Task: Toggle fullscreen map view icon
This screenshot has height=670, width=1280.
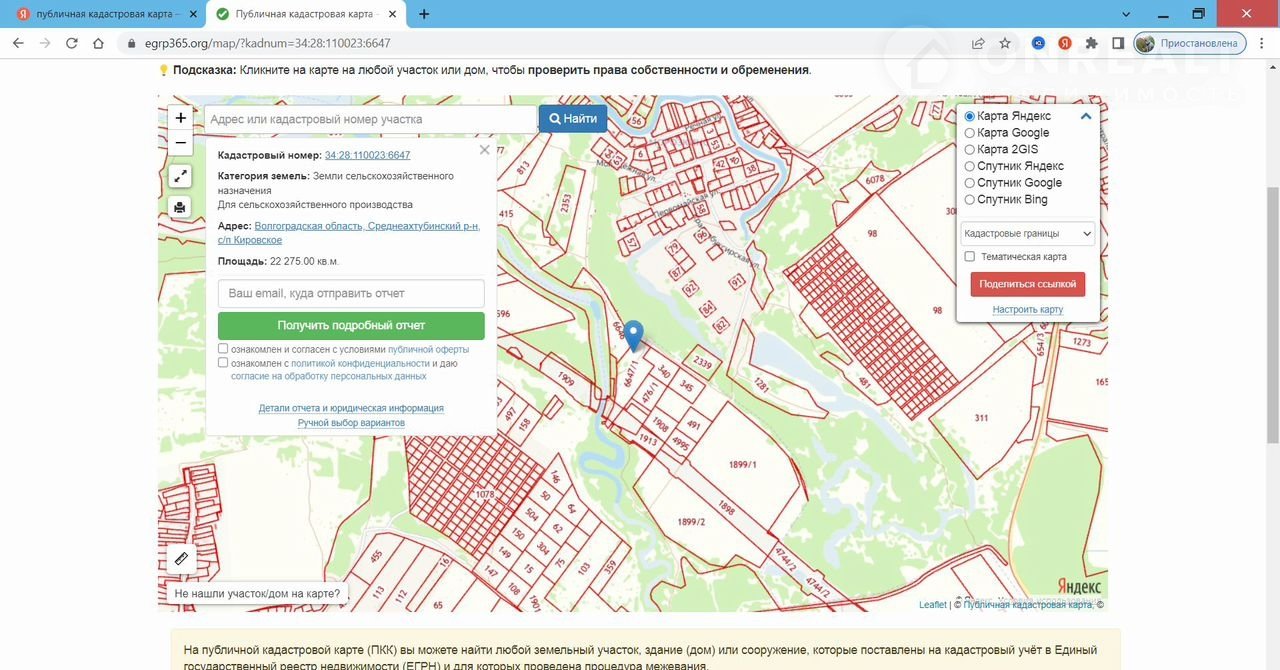Action: 180,176
